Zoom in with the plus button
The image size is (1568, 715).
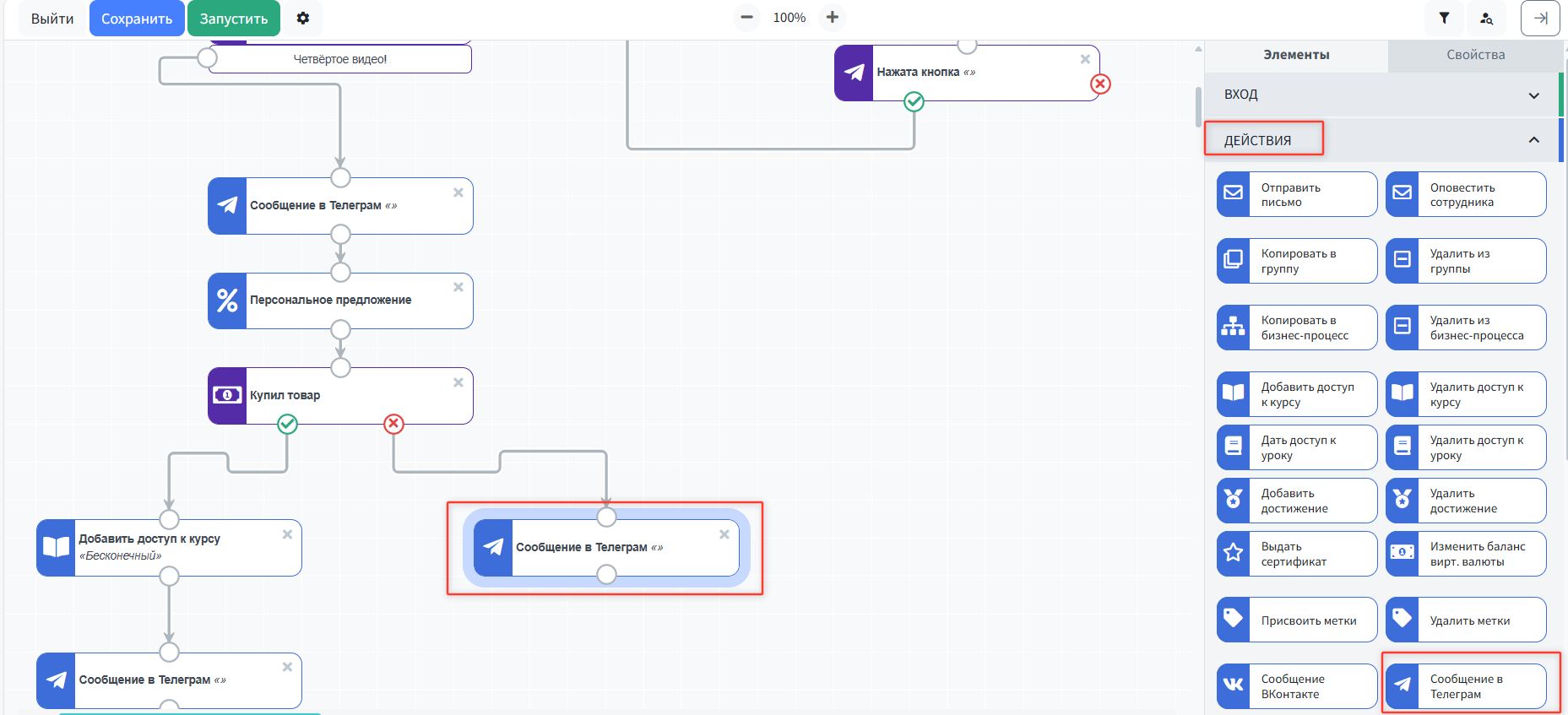click(x=832, y=18)
